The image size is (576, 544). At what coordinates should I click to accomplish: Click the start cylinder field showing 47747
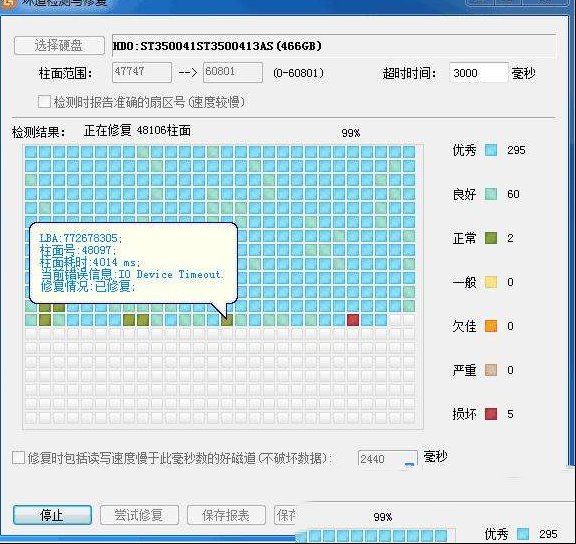coord(142,72)
